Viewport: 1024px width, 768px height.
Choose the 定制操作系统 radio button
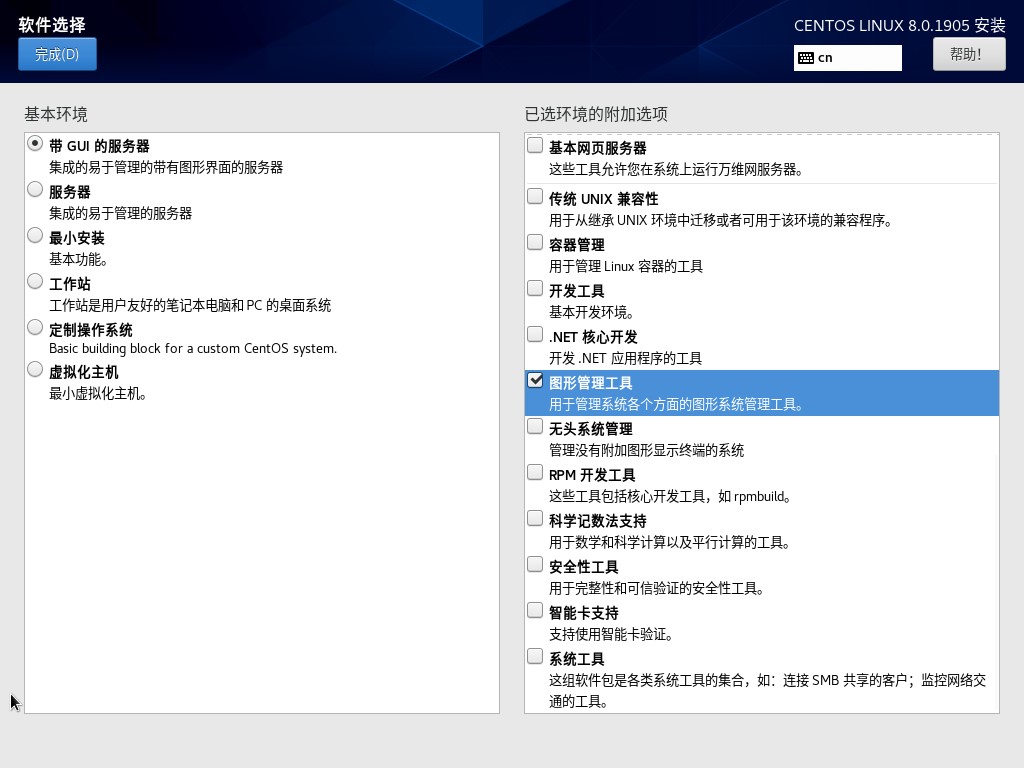point(35,327)
